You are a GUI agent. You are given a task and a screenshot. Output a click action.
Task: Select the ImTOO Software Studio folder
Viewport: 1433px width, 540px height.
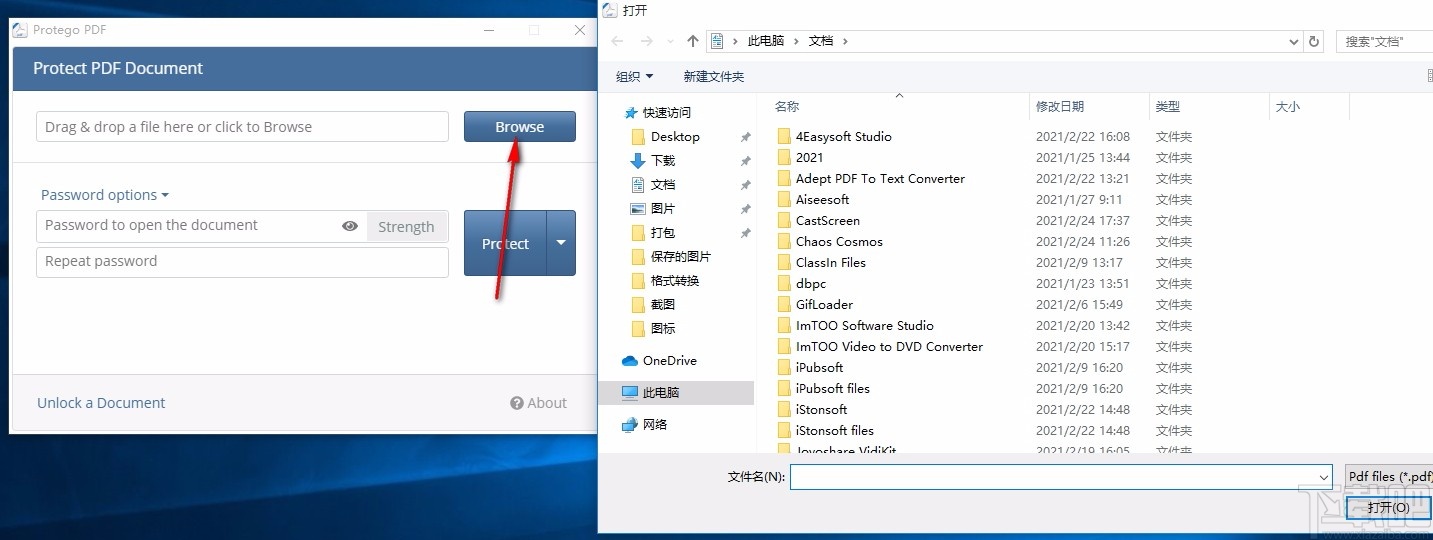pyautogui.click(x=864, y=325)
